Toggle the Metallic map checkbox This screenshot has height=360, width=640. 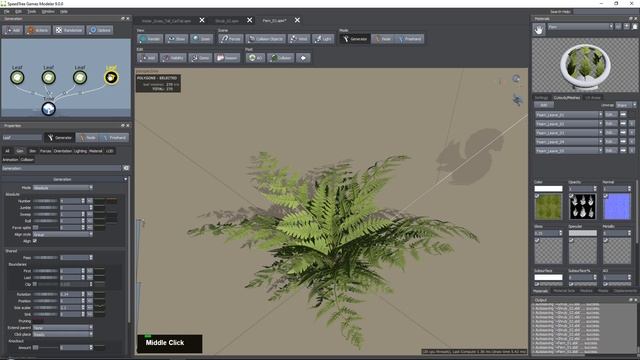pos(606,240)
